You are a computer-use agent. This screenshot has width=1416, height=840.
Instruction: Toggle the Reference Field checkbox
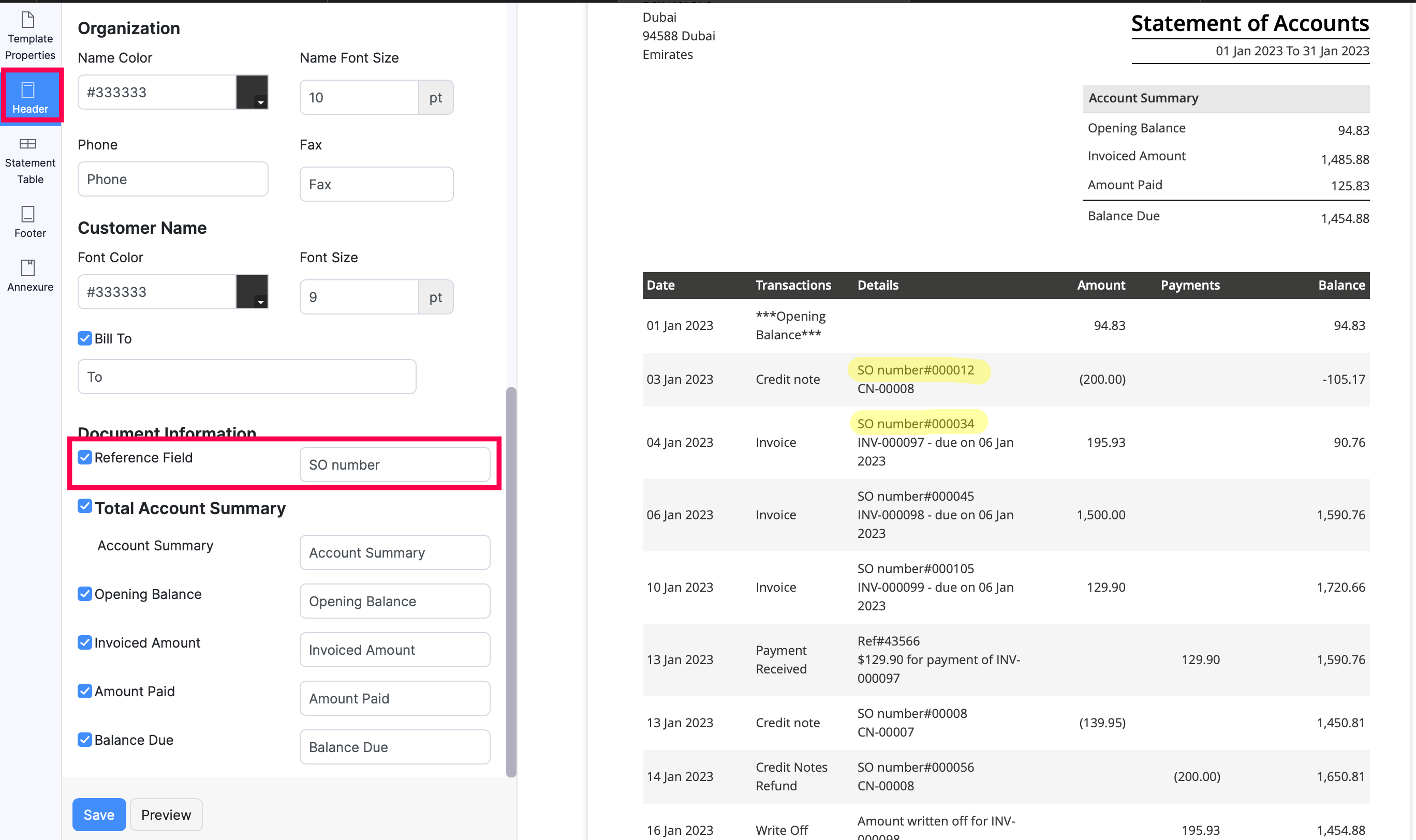pos(84,457)
